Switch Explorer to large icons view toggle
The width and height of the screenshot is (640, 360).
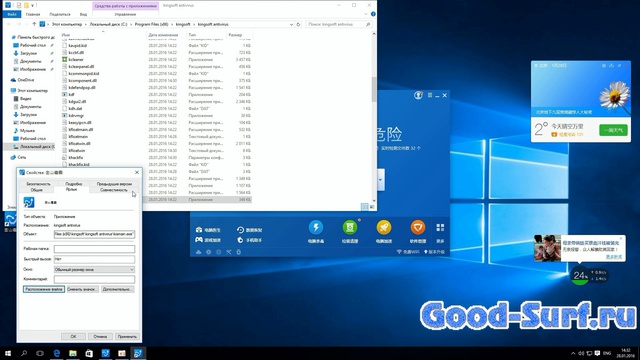pyautogui.click(x=372, y=207)
